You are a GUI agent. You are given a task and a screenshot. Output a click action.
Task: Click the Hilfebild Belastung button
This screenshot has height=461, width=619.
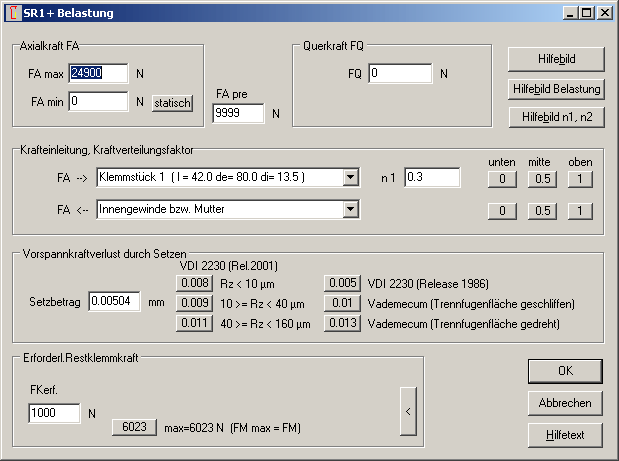(556, 88)
